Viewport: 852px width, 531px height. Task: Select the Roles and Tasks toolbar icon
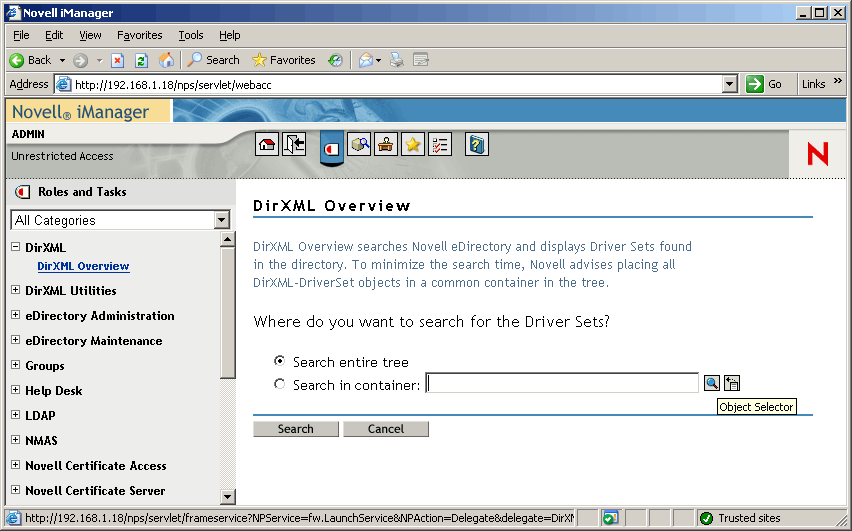[x=331, y=147]
